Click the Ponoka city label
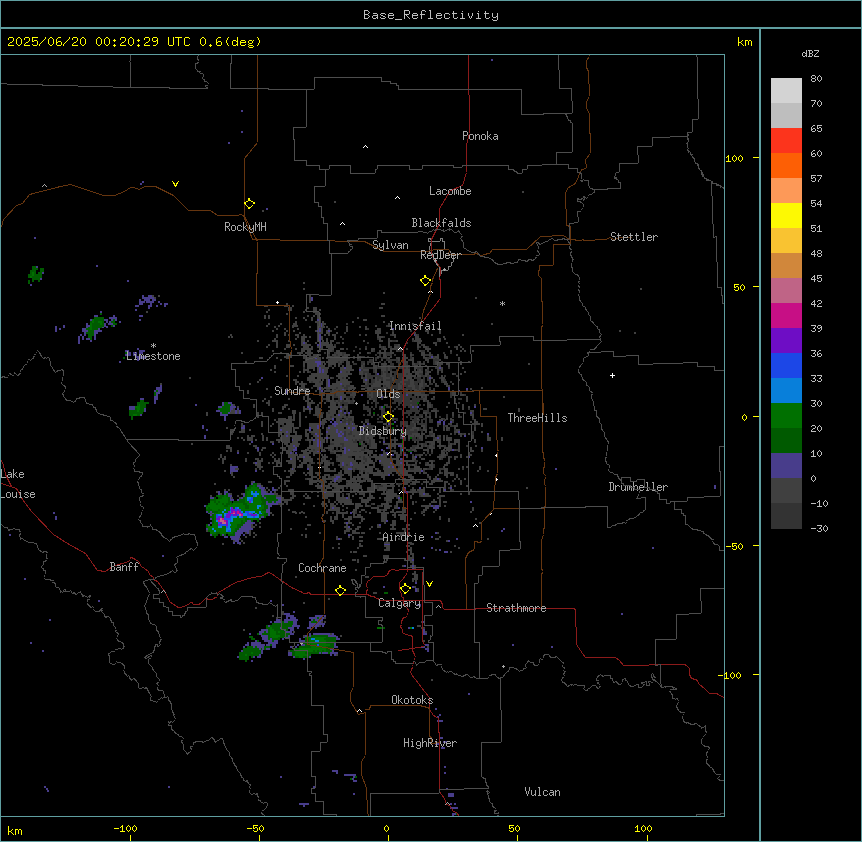The image size is (862, 842). click(480, 136)
